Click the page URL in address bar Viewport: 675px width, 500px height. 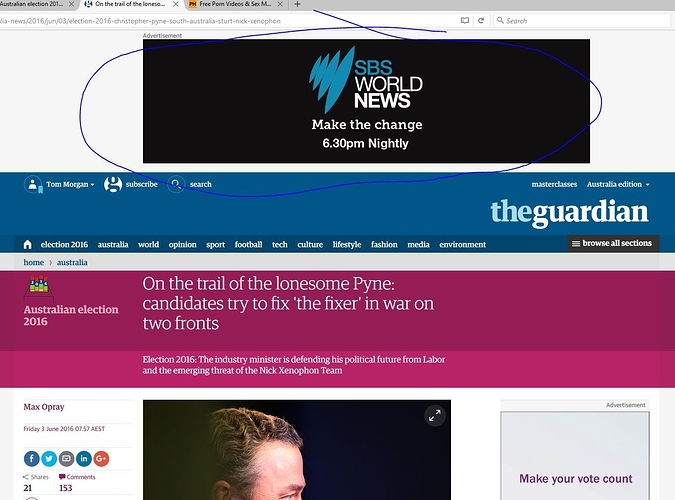tap(140, 21)
